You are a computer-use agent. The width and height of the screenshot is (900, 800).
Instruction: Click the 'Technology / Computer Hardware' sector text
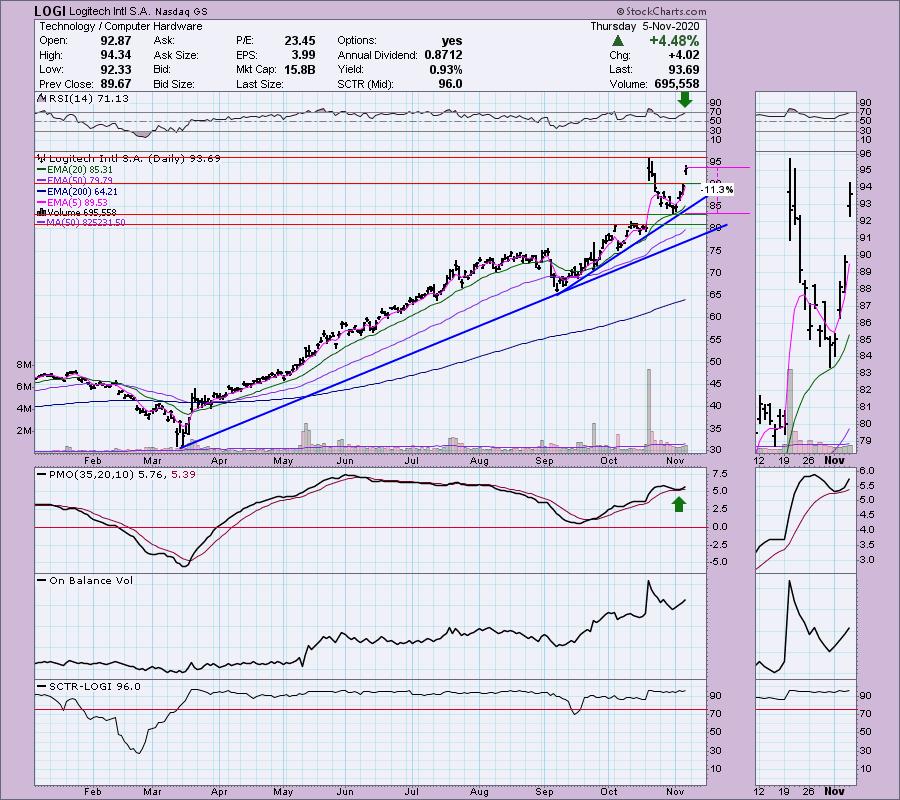pos(121,26)
